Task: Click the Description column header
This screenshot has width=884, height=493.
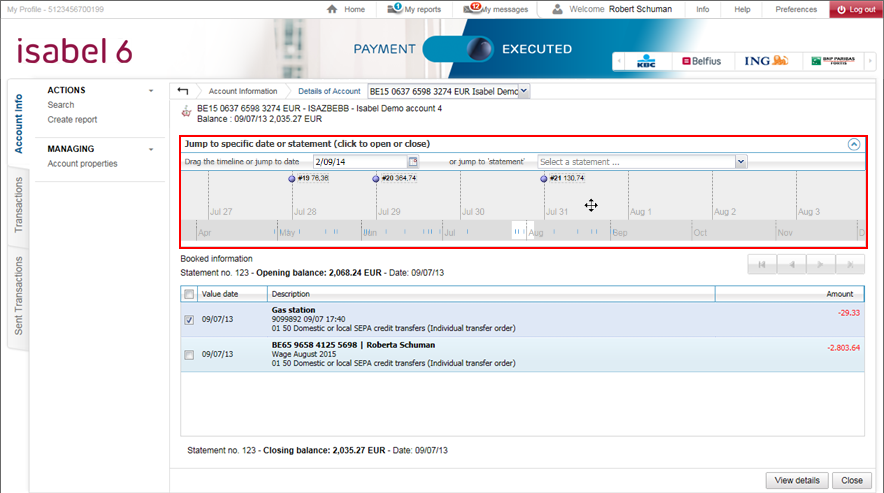Action: coord(490,294)
